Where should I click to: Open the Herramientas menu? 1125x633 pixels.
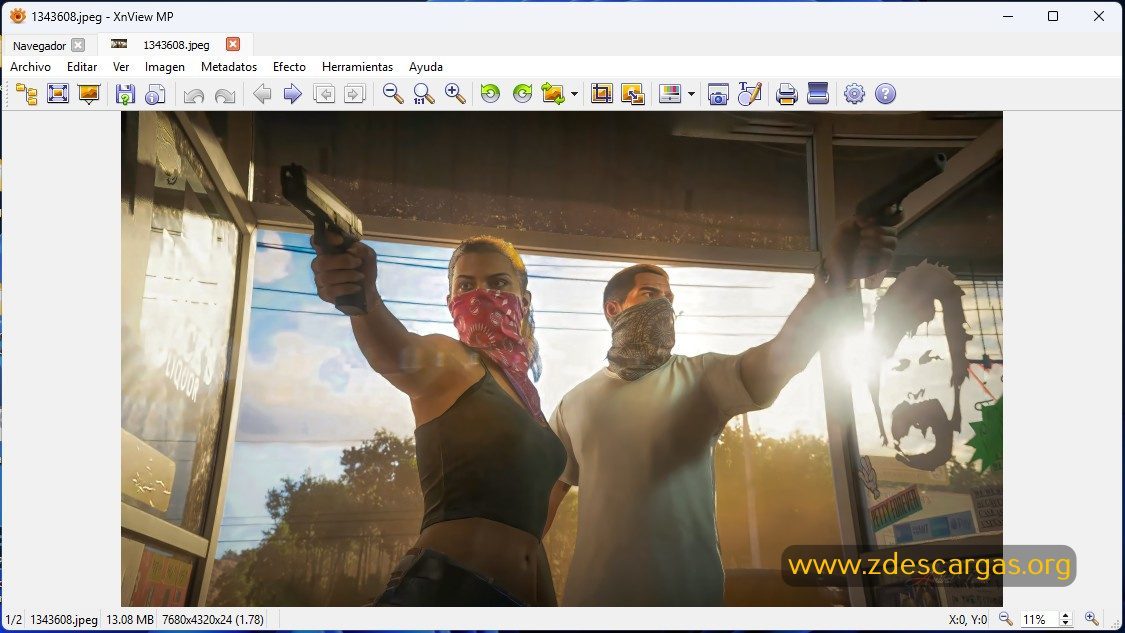coord(357,67)
